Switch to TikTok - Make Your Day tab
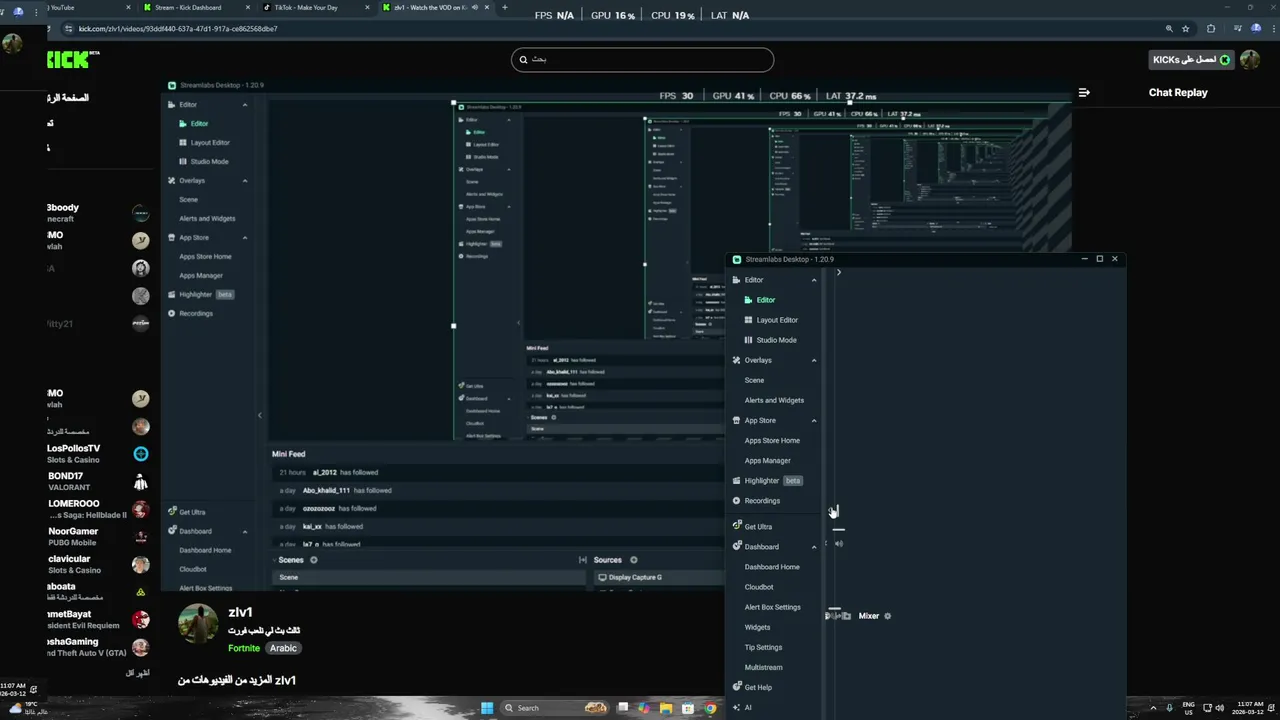Viewport: 1280px width, 720px height. pyautogui.click(x=315, y=7)
